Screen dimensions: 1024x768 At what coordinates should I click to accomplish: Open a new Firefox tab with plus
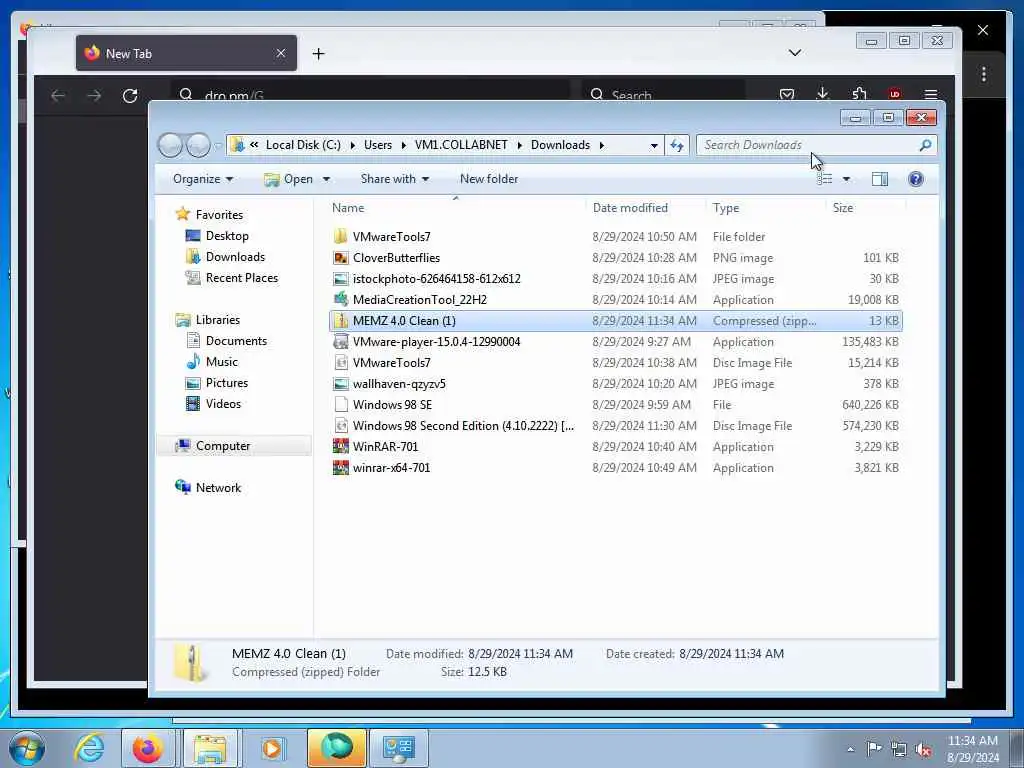tap(318, 54)
